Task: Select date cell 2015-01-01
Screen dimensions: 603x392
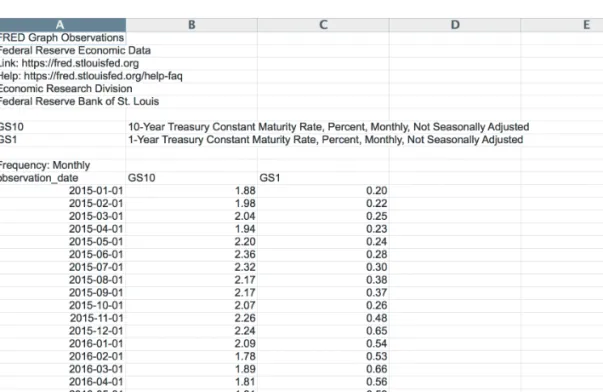Action: pos(63,190)
